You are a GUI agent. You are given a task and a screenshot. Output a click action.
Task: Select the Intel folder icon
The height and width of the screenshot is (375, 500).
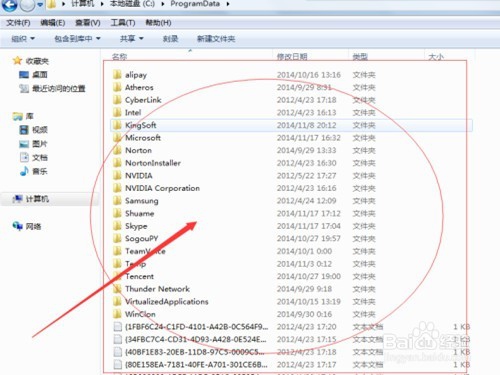click(x=117, y=112)
